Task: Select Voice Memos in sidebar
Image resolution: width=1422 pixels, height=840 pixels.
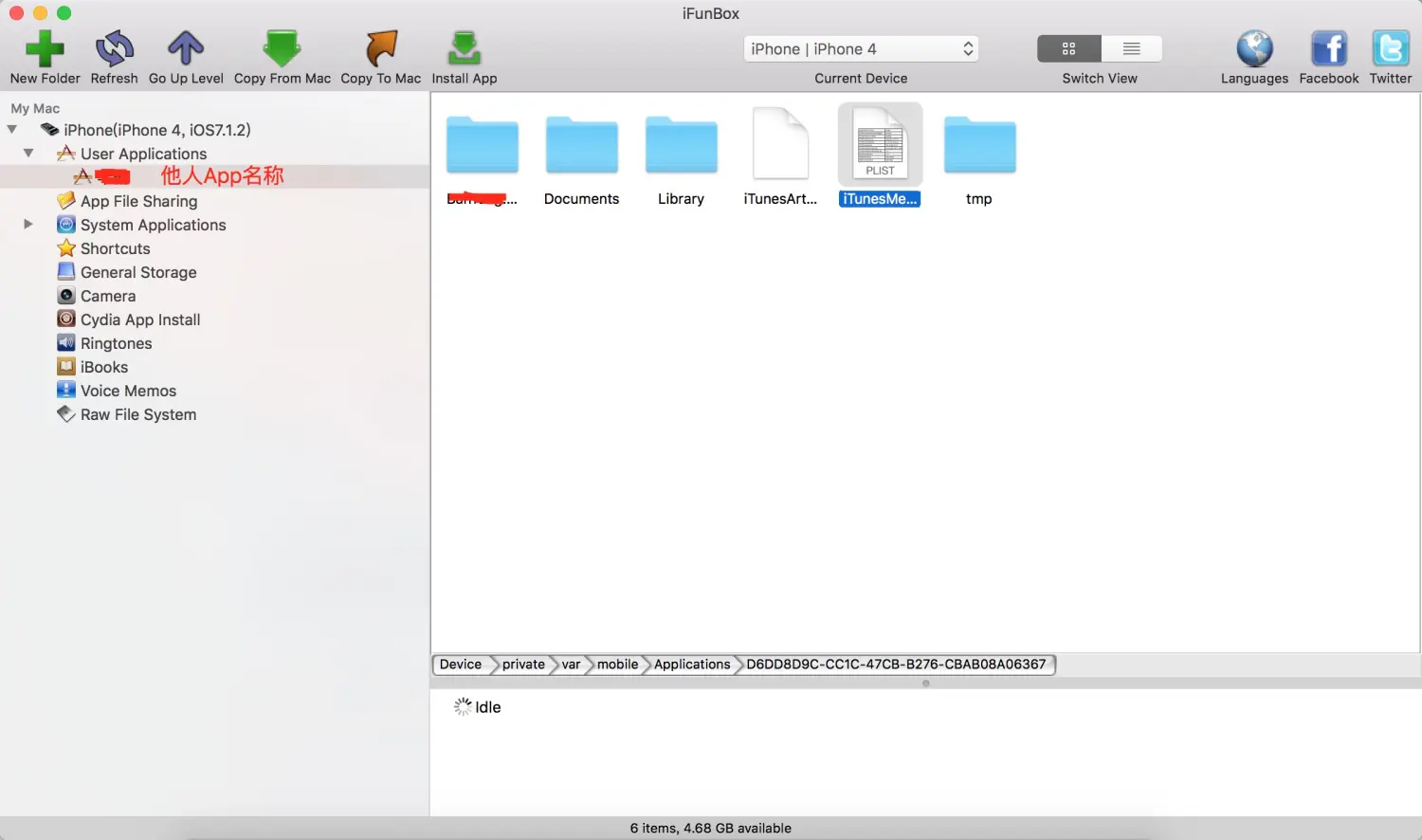Action: point(128,391)
